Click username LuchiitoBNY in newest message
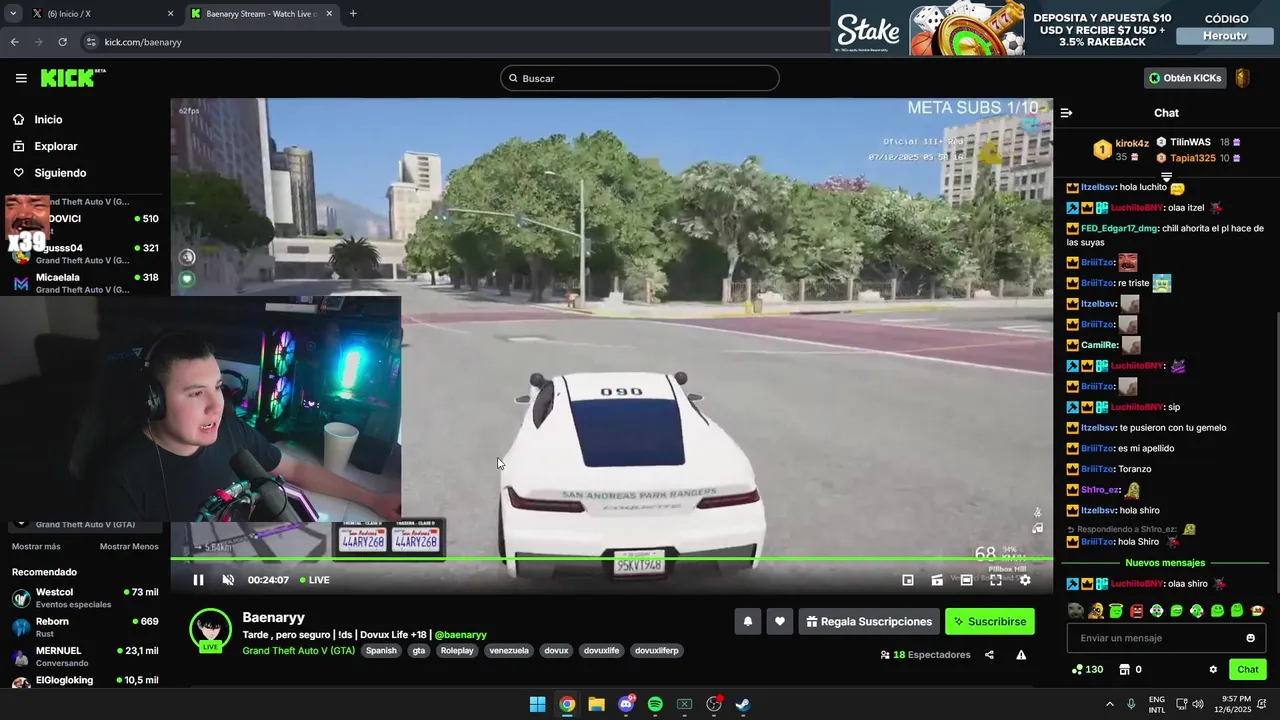Screen dimensions: 1280x720 pyautogui.click(x=1137, y=584)
